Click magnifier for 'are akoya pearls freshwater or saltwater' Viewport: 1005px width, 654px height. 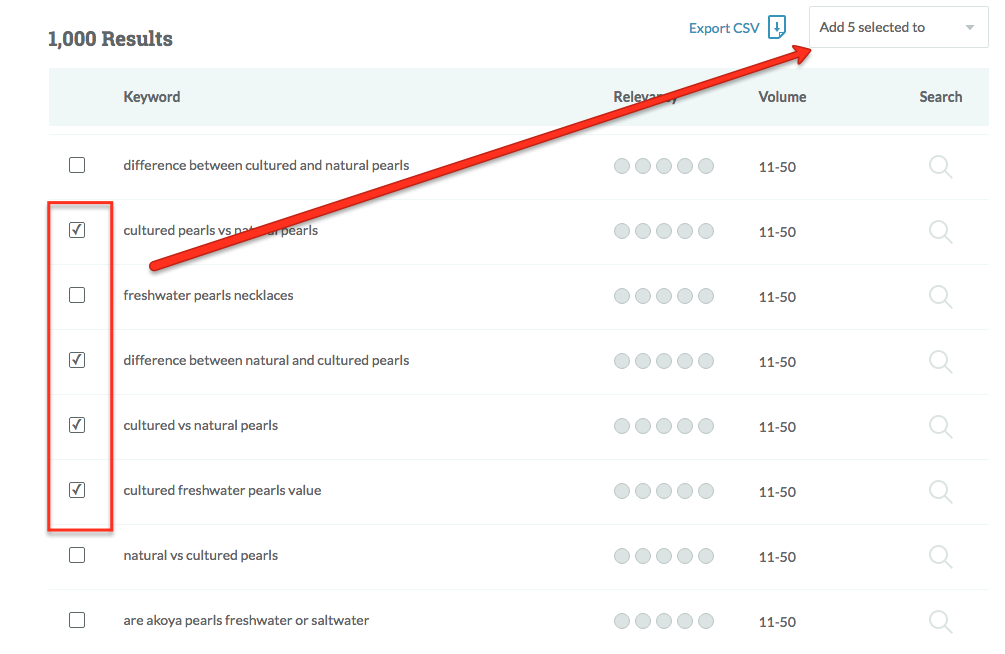(x=940, y=621)
